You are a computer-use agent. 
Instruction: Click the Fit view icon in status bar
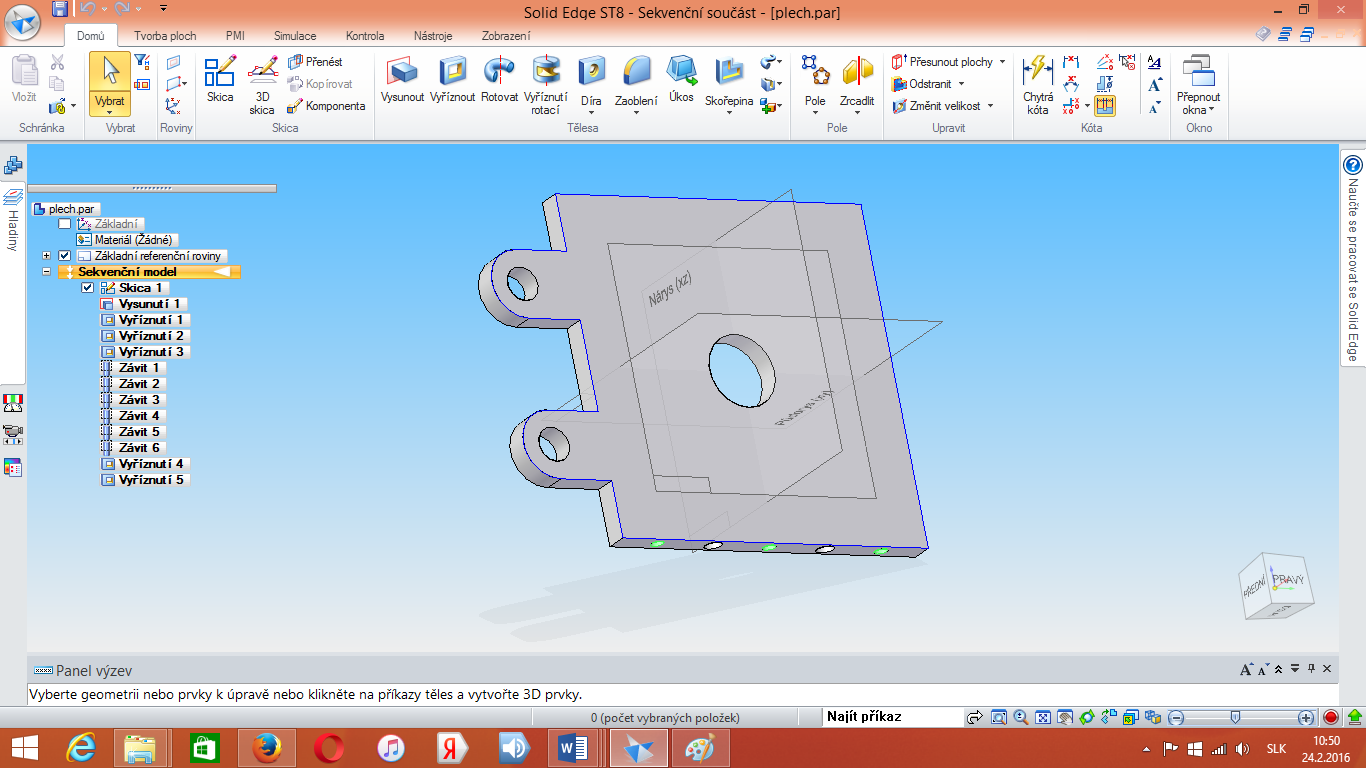[1043, 718]
